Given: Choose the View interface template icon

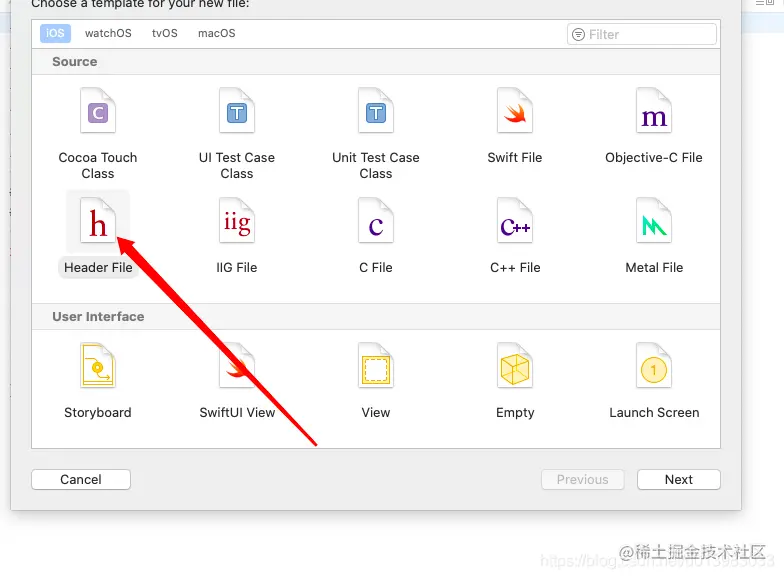Looking at the screenshot, I should (x=376, y=366).
